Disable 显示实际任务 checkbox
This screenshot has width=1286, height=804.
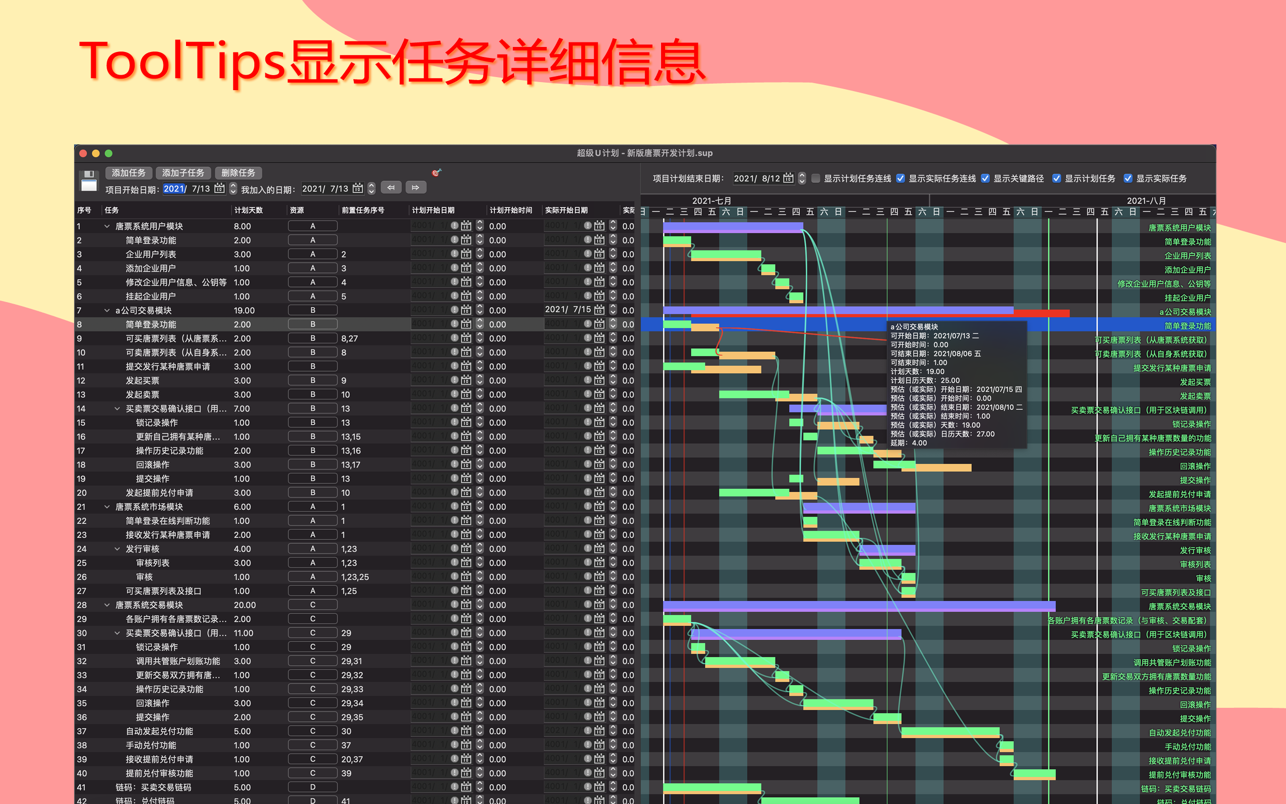pos(1127,178)
